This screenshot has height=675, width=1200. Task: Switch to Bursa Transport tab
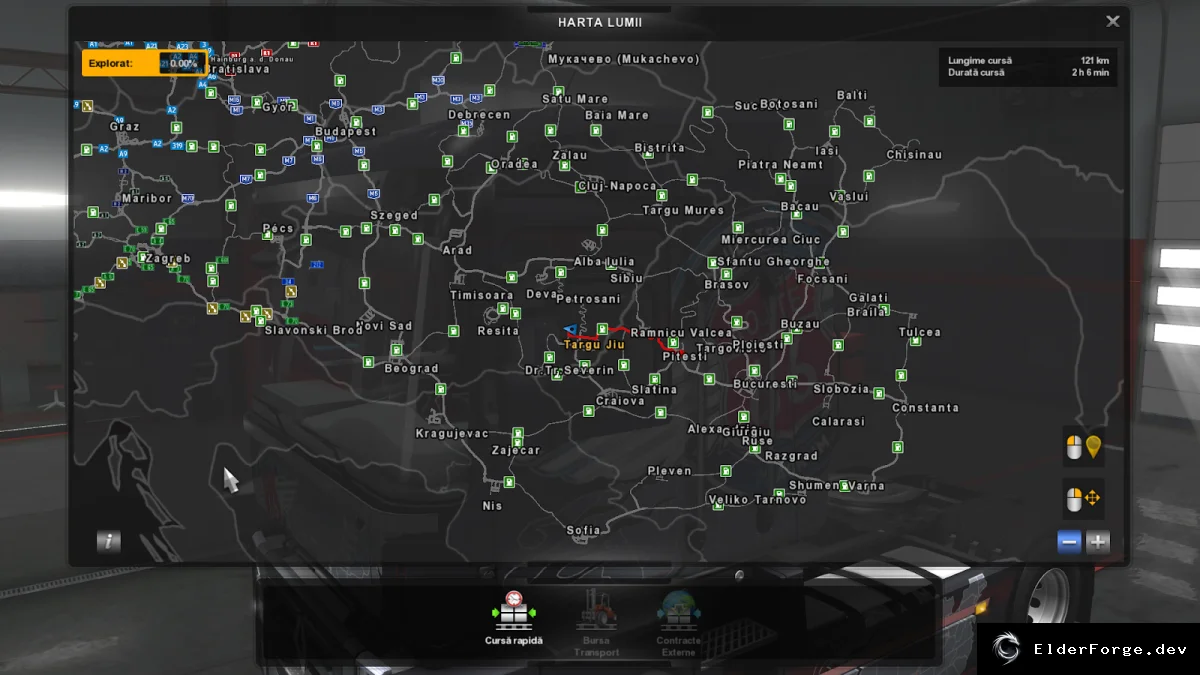(596, 622)
